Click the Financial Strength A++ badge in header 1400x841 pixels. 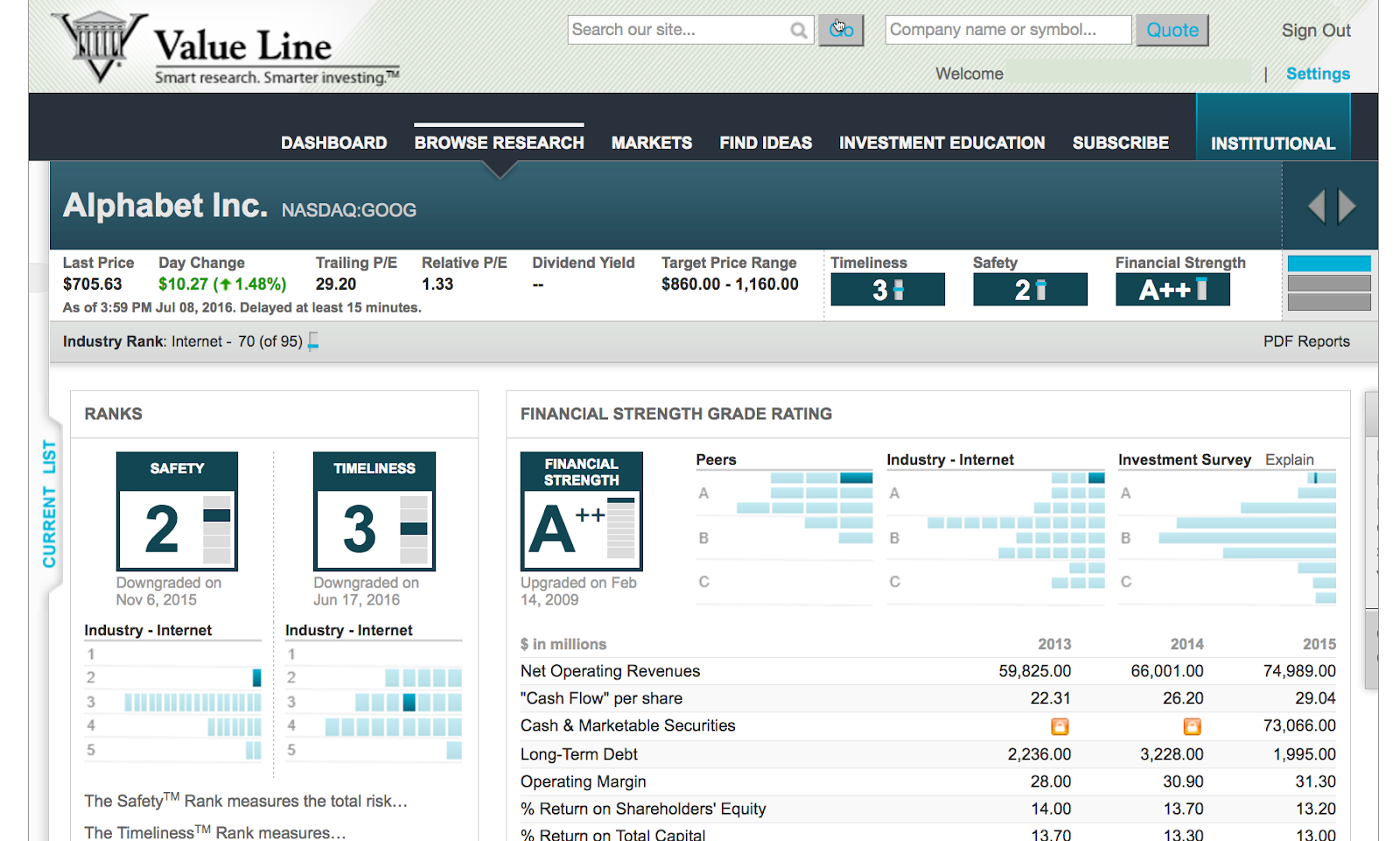[x=1172, y=290]
